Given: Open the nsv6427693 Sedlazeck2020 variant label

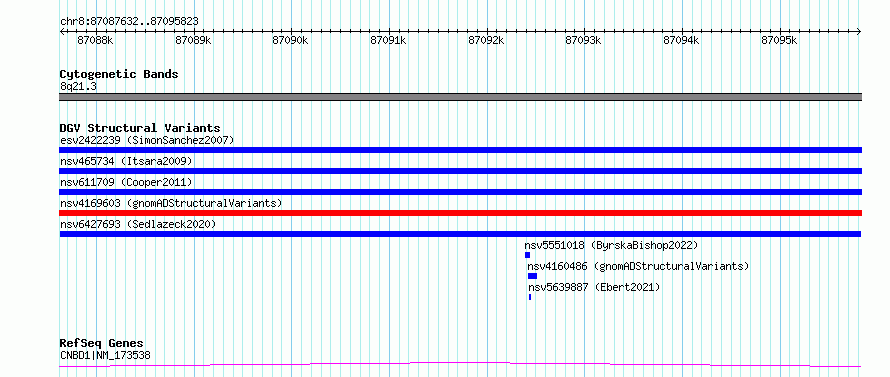Looking at the screenshot, I should tap(138, 224).
